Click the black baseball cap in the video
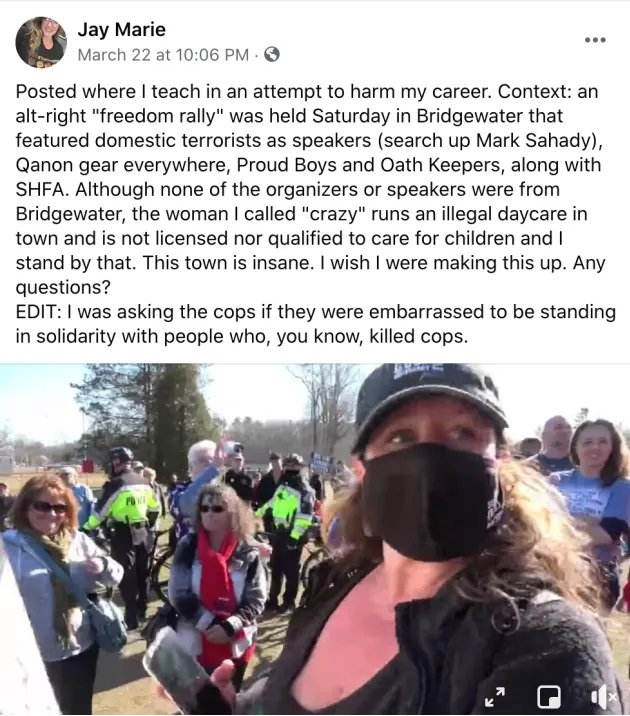Screen dimensions: 630x716 (427, 402)
